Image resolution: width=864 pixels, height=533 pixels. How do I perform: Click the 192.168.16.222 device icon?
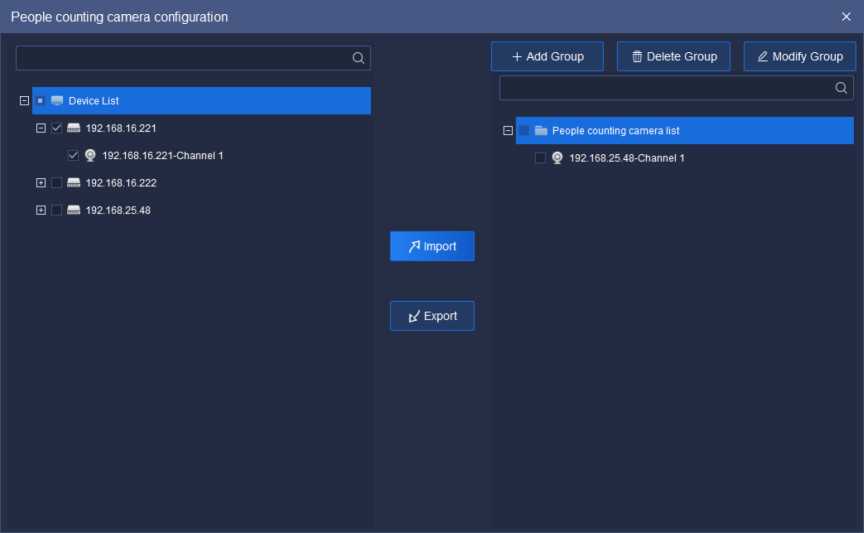[73, 183]
